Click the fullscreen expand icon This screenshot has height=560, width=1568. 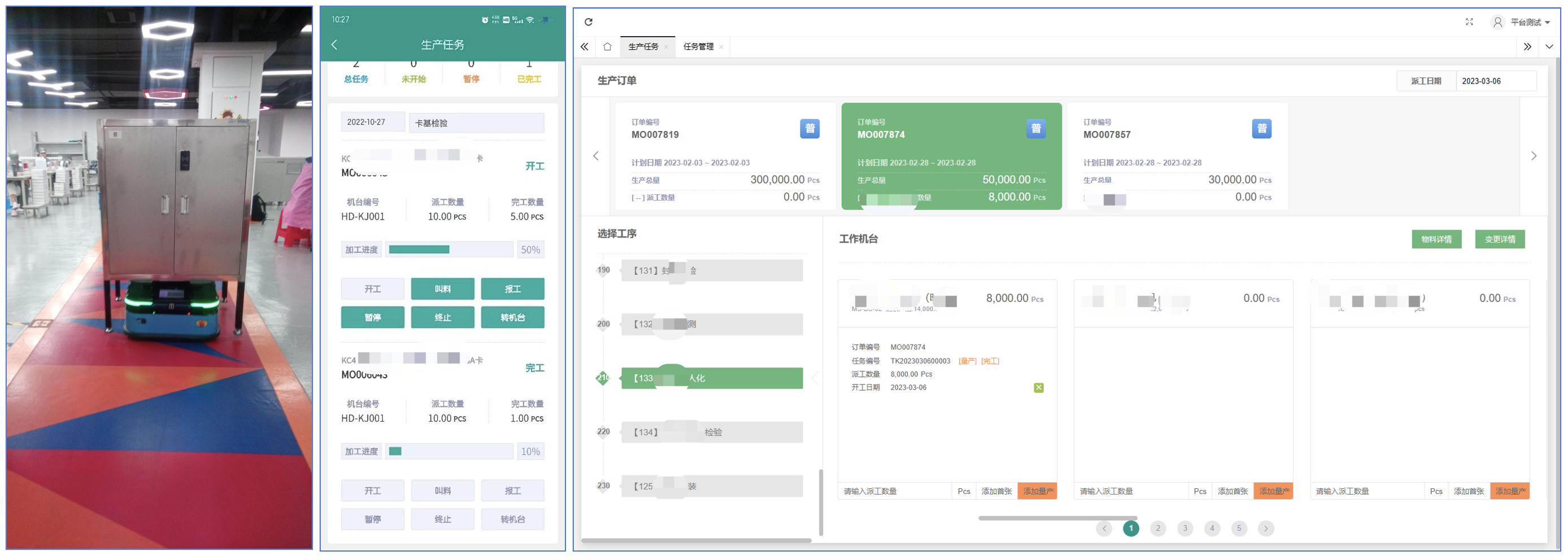coord(1469,22)
